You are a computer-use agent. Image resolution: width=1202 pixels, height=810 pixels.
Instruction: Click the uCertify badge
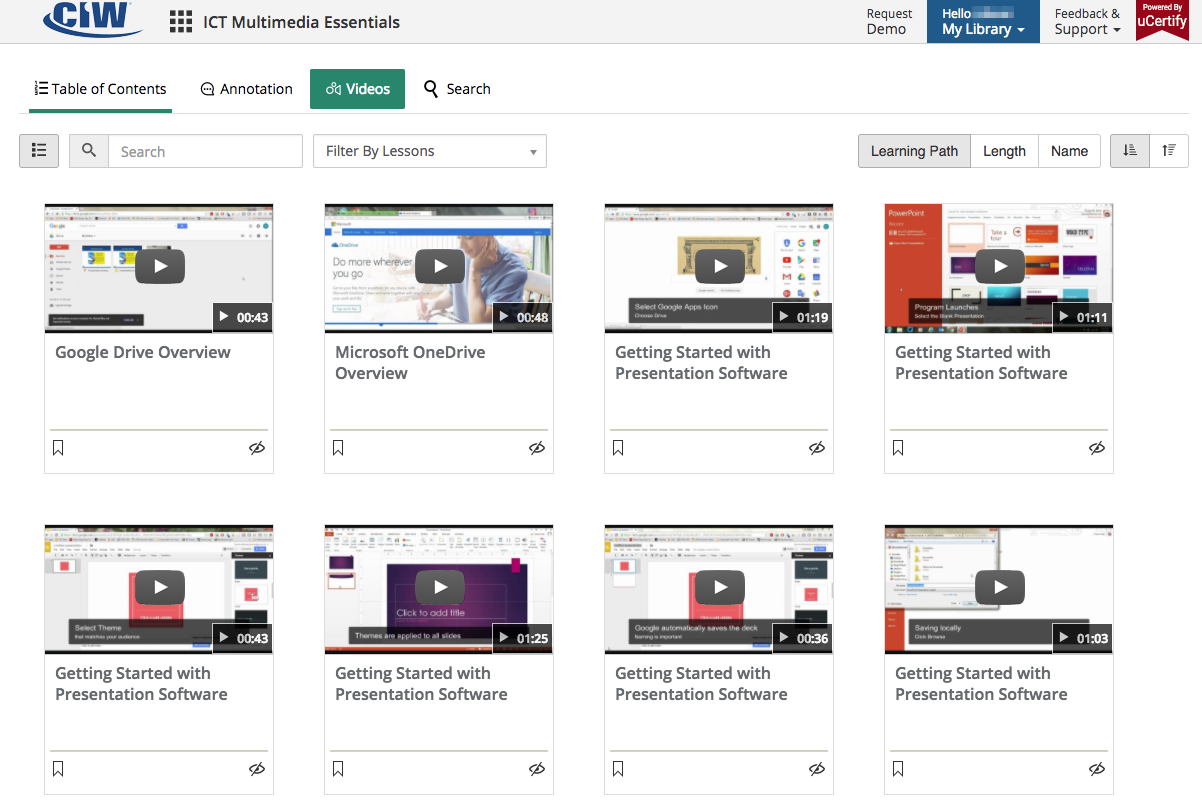click(1162, 20)
